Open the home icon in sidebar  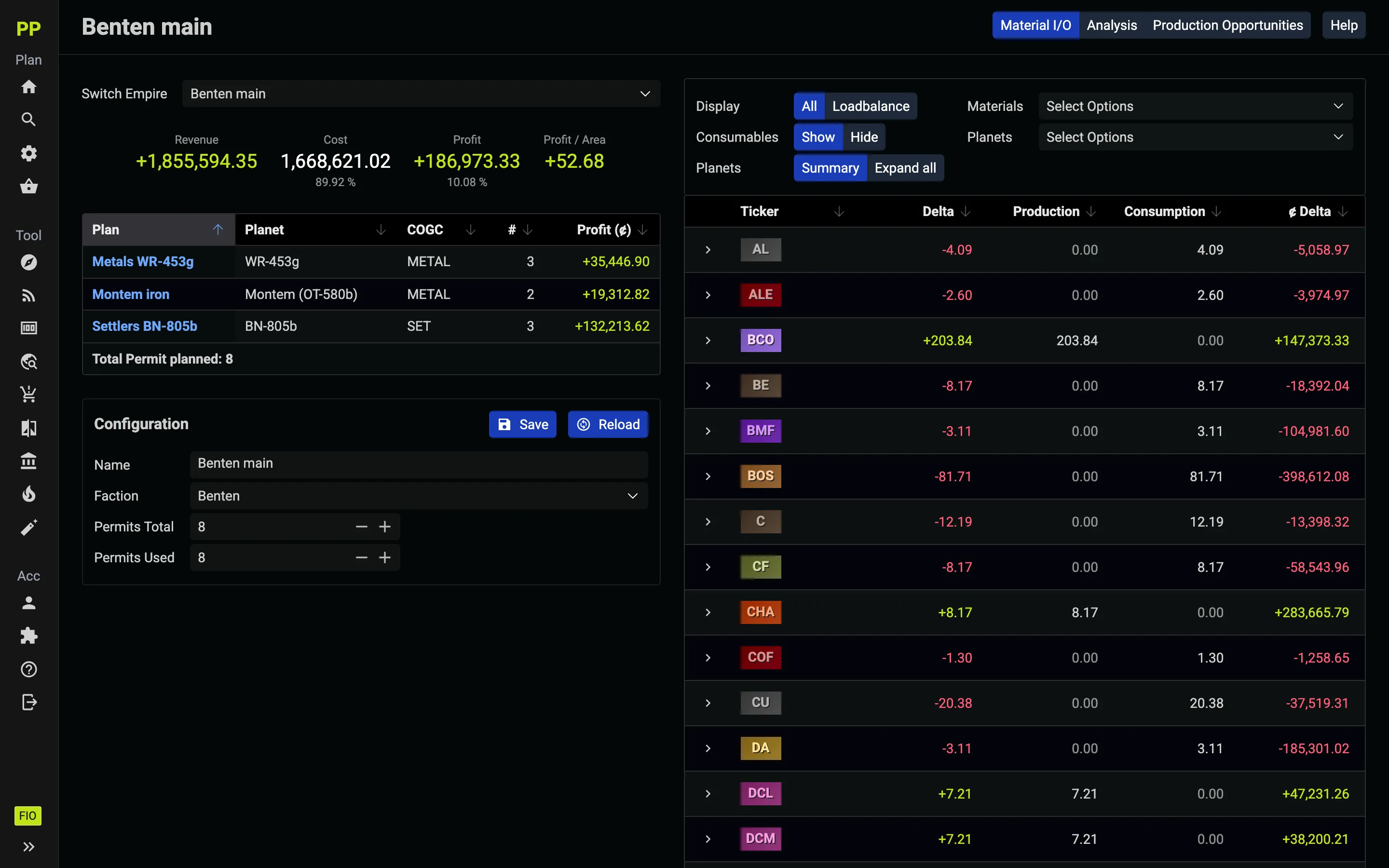[29, 87]
